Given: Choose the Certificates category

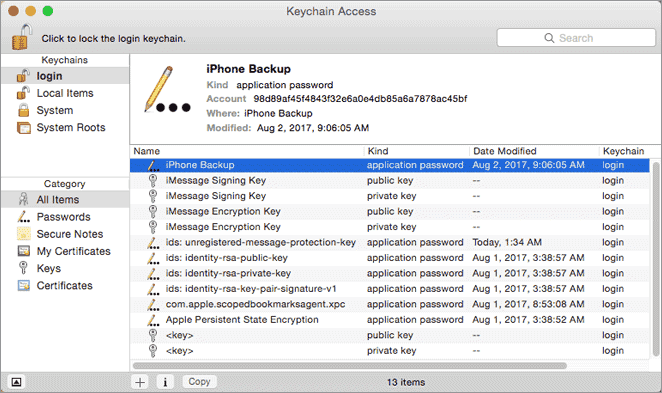Looking at the screenshot, I should click(65, 286).
